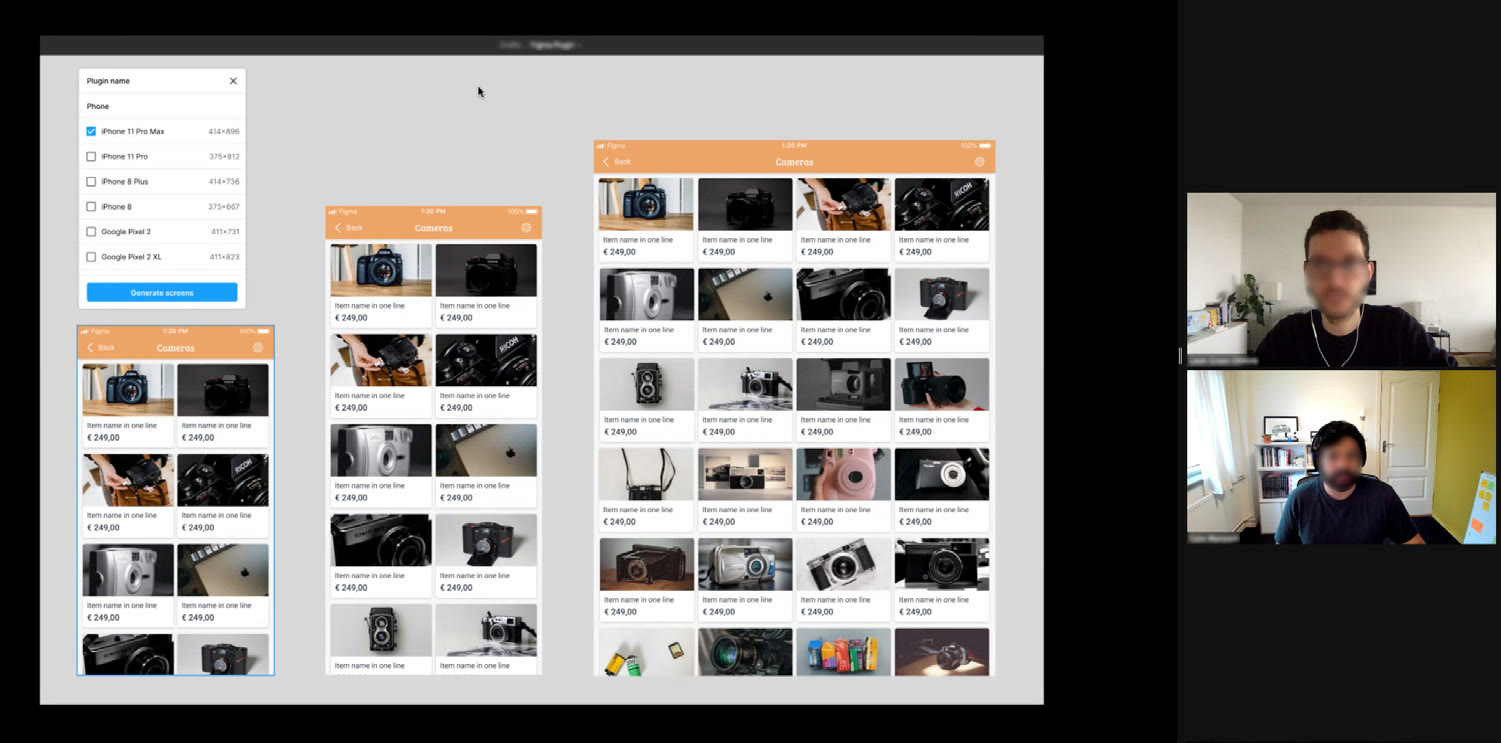Tap the back chevron in the widest Cameras frame
This screenshot has width=1501, height=743.
point(606,161)
